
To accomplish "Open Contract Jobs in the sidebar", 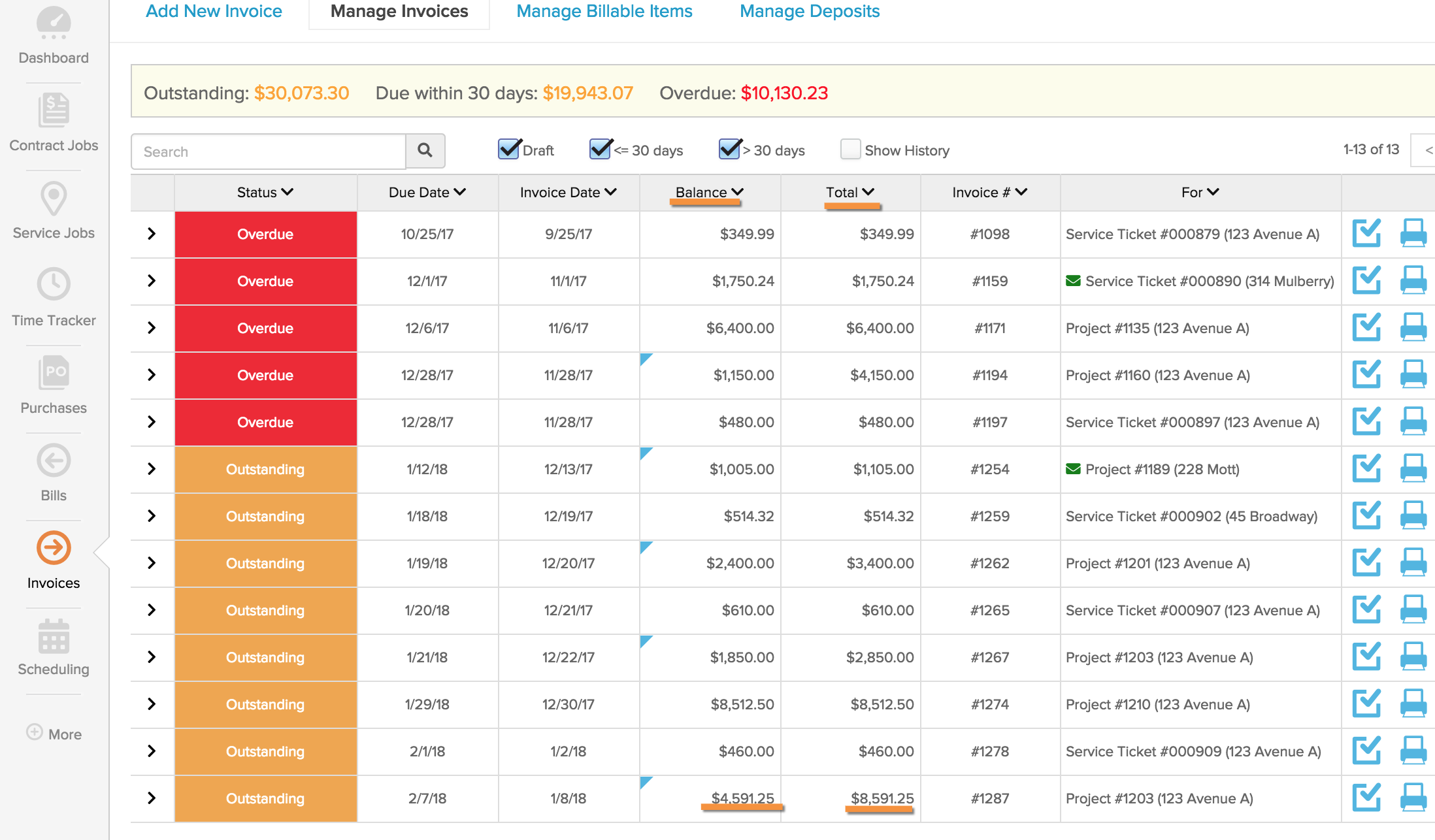I will point(54,110).
